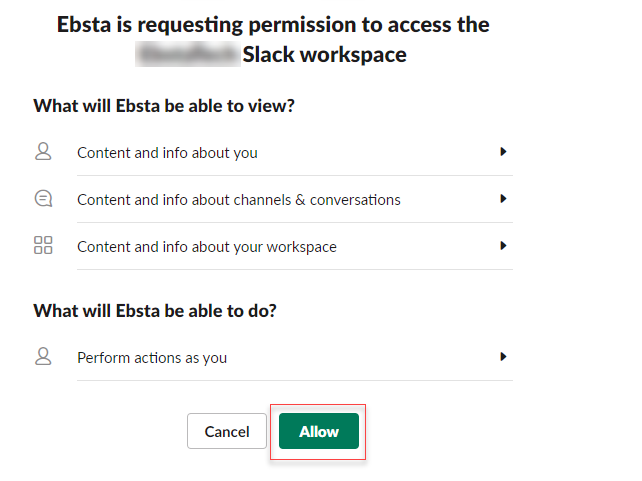642x481 pixels.
Task: Click the person icon beside 'Perform actions as you'
Action: pos(42,356)
